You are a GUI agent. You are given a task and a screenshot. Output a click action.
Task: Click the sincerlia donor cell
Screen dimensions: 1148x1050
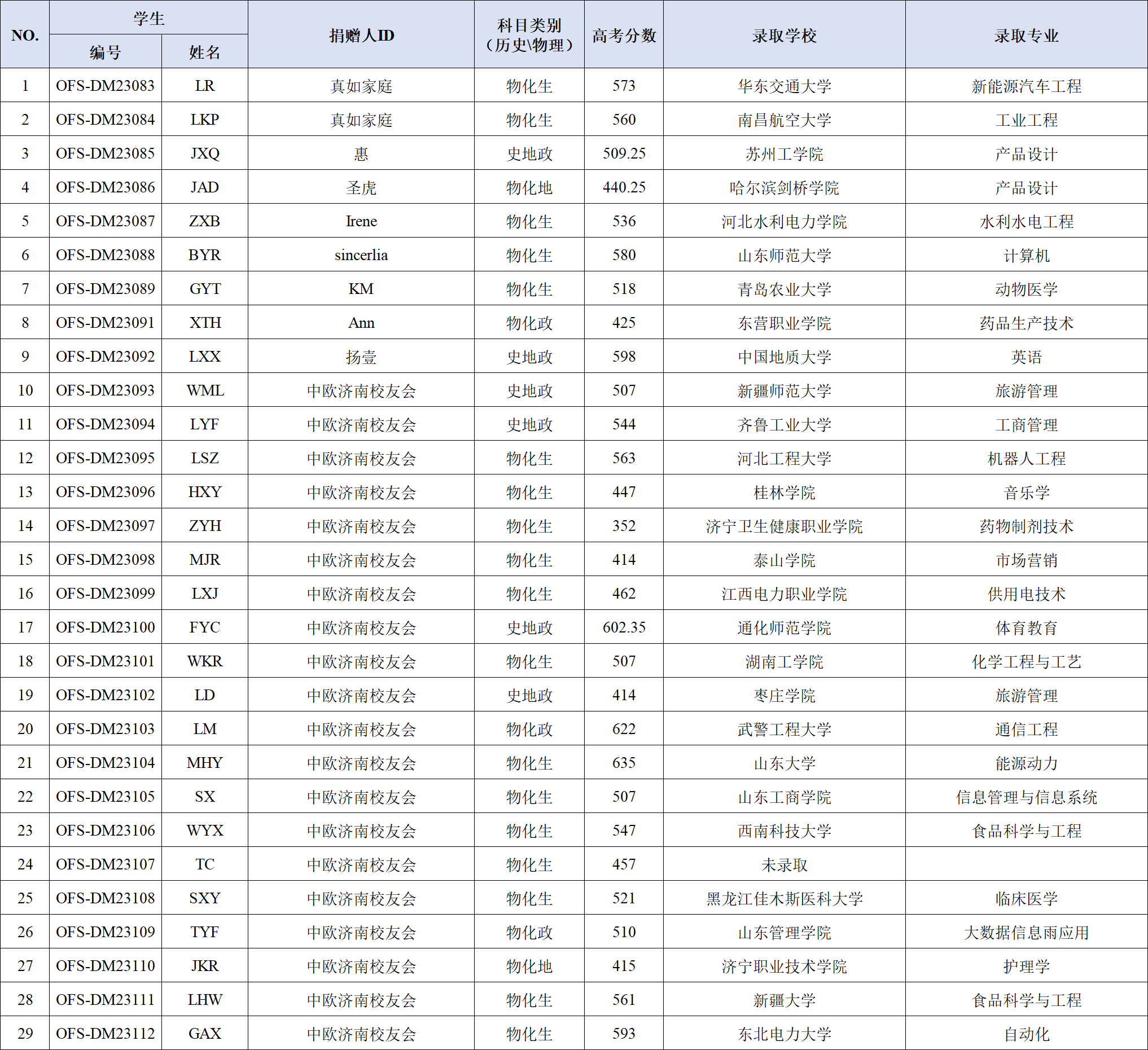click(x=361, y=254)
